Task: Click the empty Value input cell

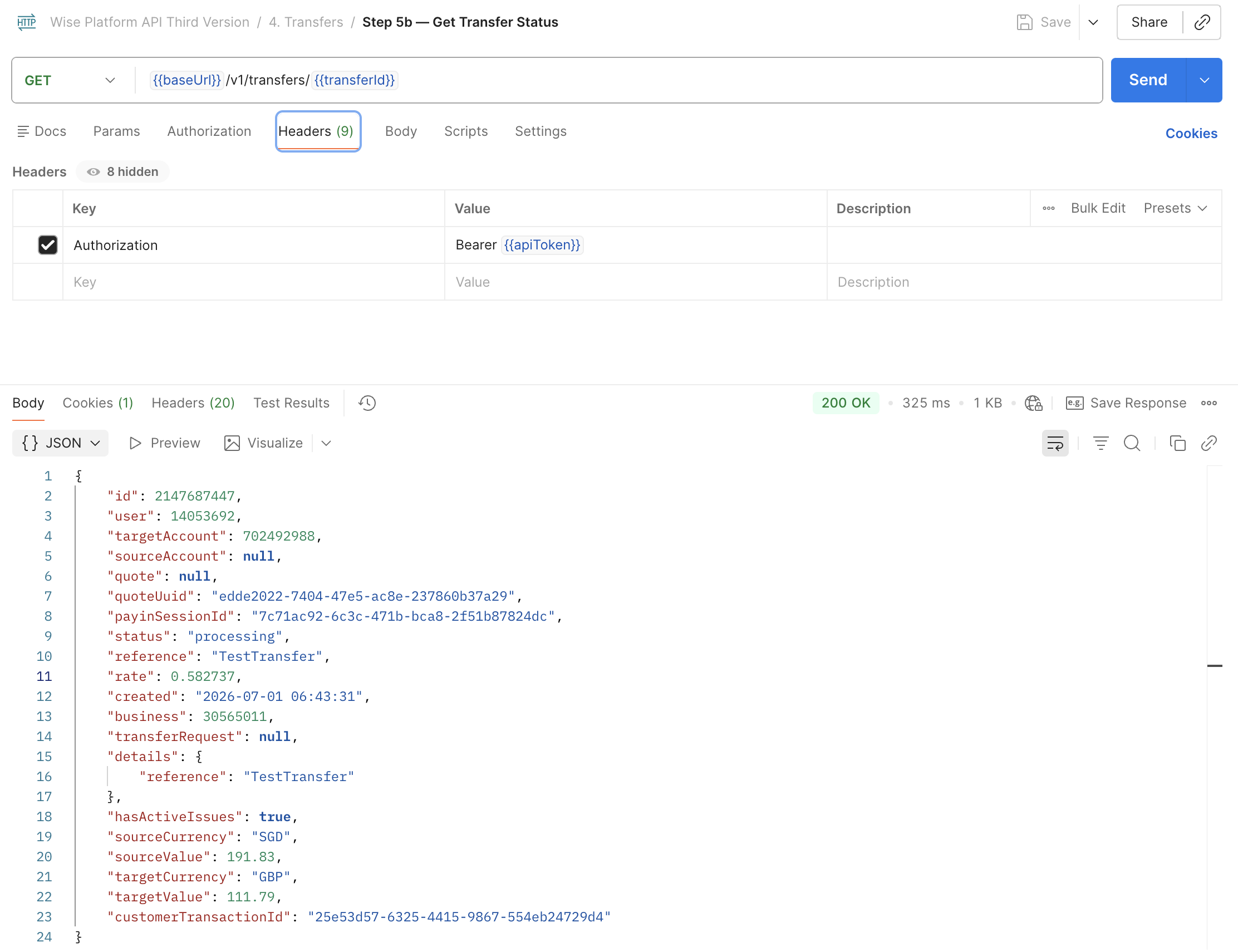Action: pos(636,282)
